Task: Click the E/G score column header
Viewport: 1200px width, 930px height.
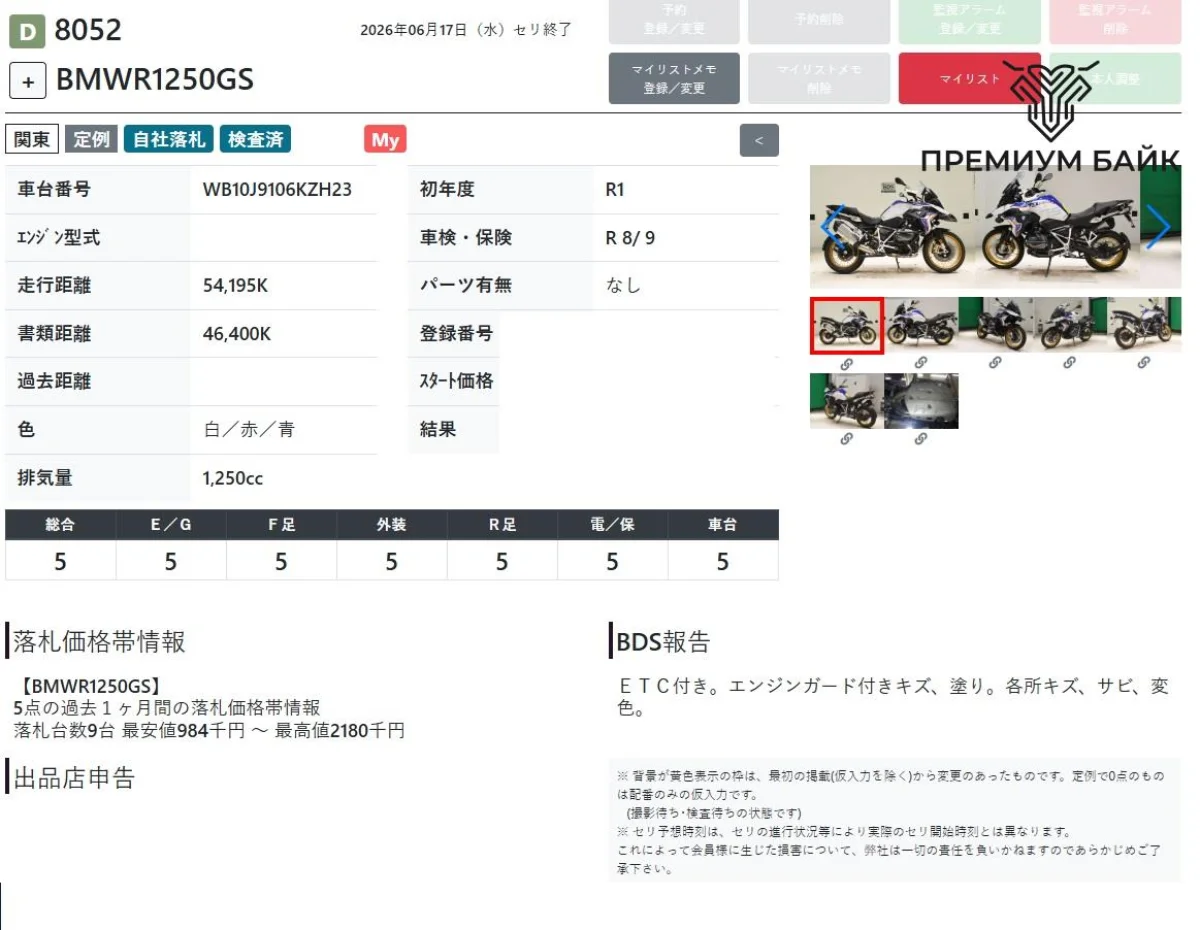Action: [x=171, y=525]
